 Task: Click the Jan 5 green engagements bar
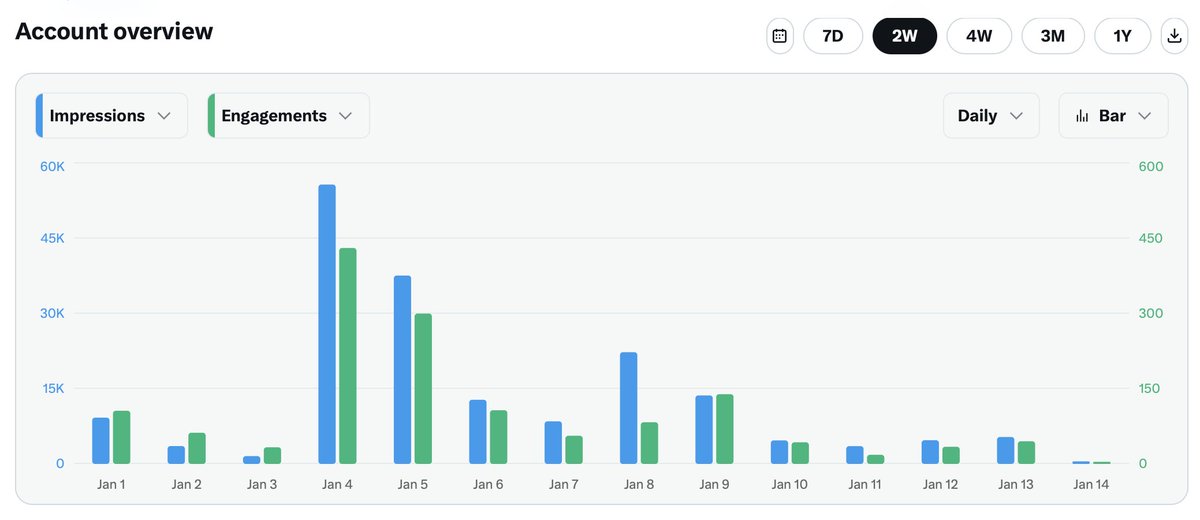click(423, 388)
